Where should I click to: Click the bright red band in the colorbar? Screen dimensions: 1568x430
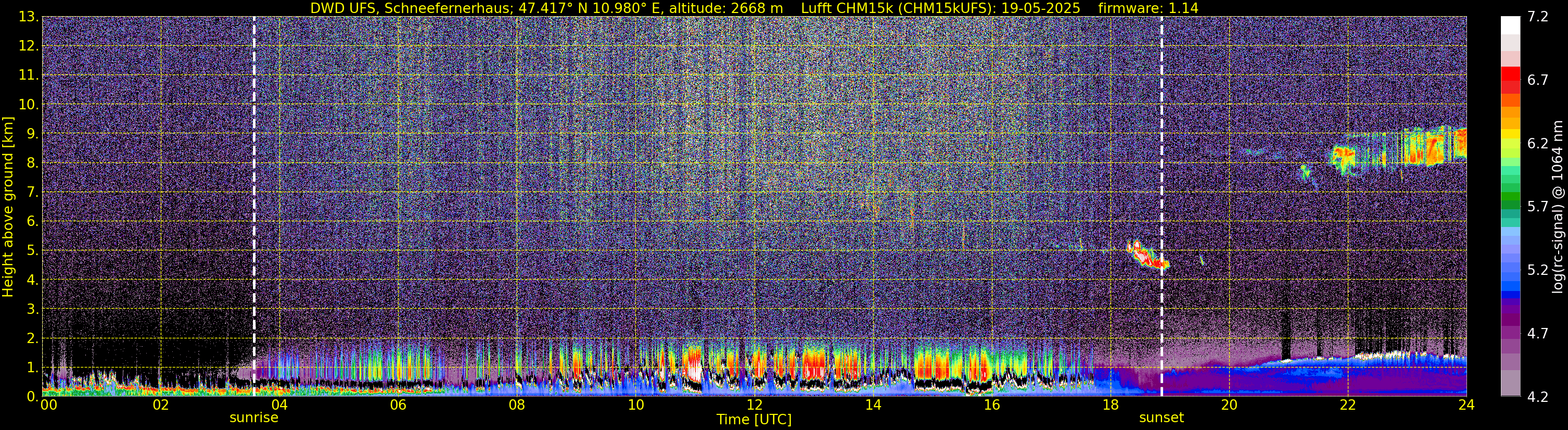point(1511,74)
